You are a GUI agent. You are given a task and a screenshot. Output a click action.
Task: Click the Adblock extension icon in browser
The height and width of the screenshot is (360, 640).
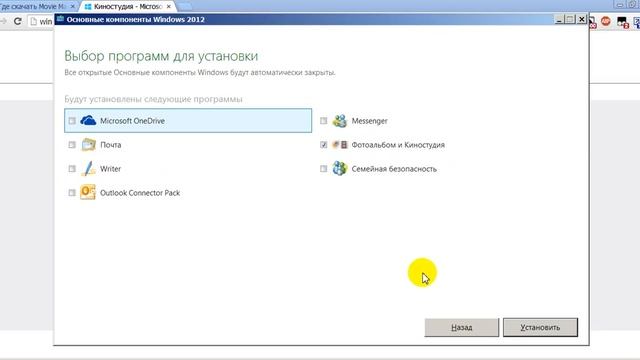point(606,21)
